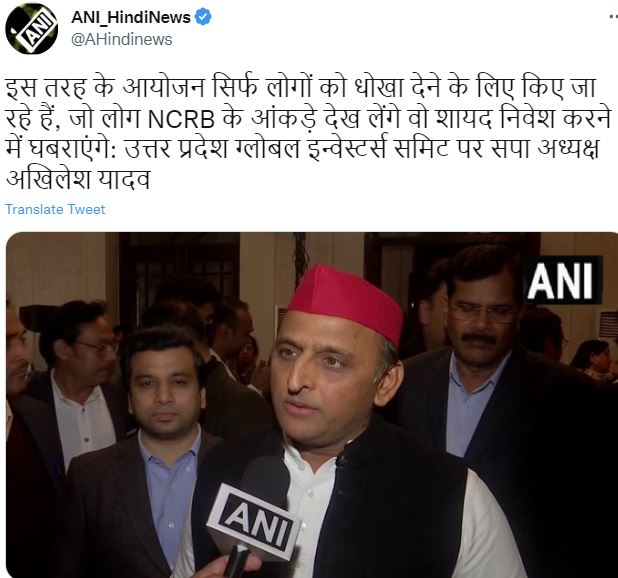The width and height of the screenshot is (618, 578).
Task: Open the tweet's more options ellipsis
Action: [613, 17]
